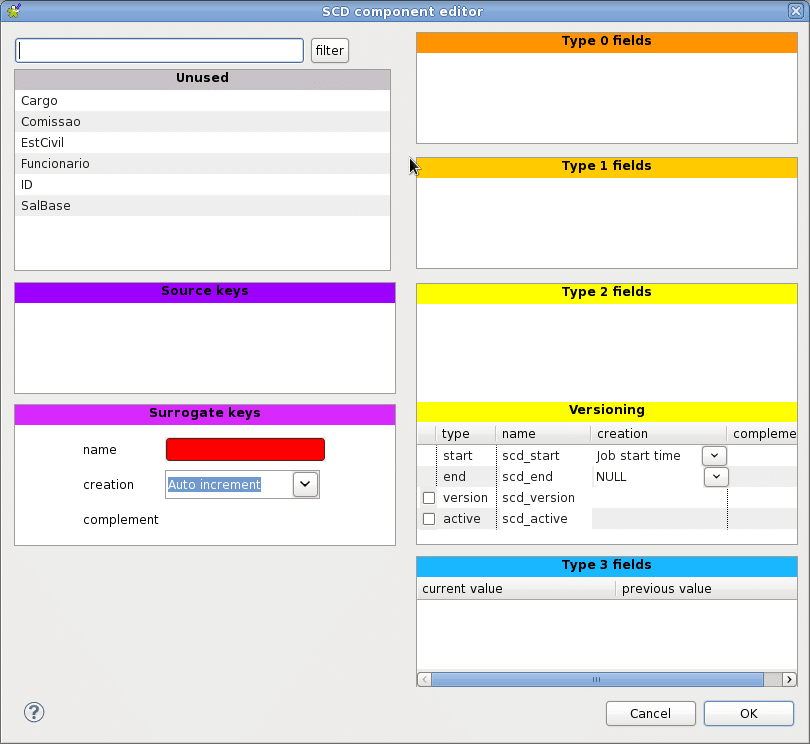Select Cargo in the Unused list
The width and height of the screenshot is (810, 744).
(x=40, y=101)
